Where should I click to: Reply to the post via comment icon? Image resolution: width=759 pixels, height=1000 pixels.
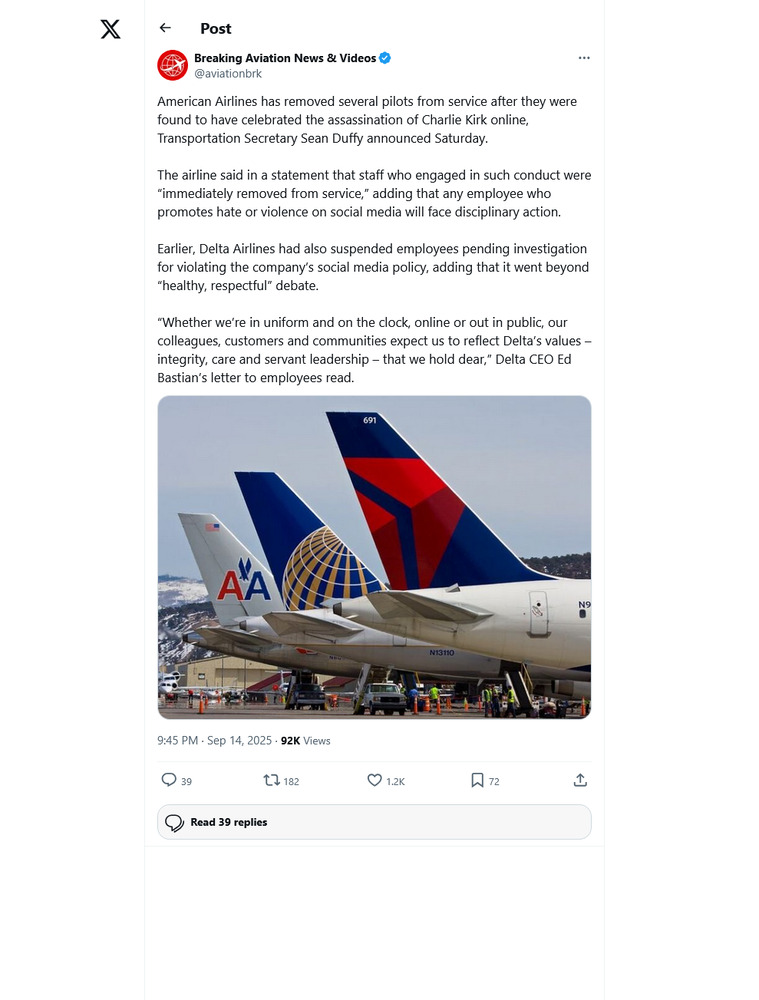point(169,780)
